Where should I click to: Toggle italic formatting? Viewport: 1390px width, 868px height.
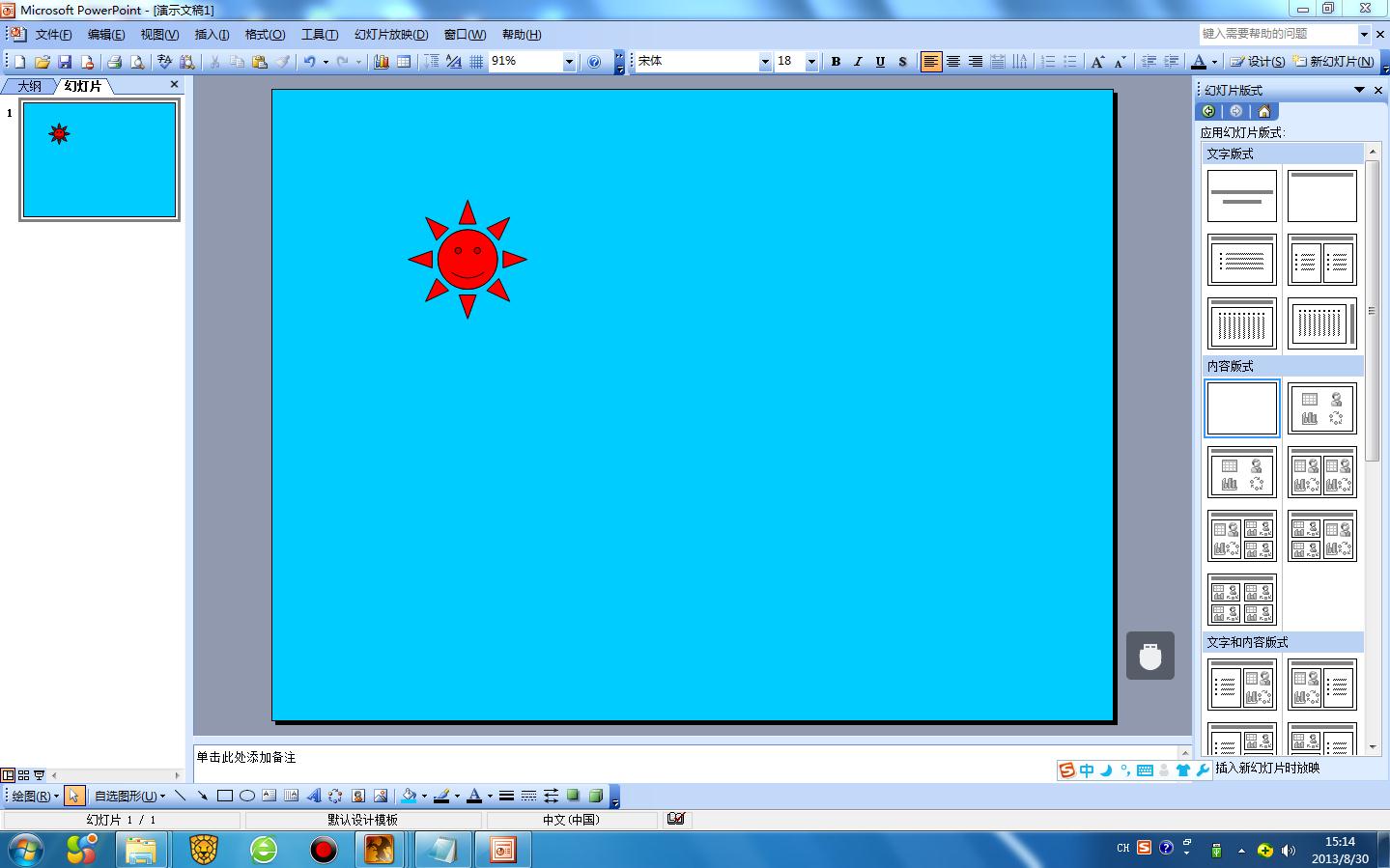(x=858, y=62)
